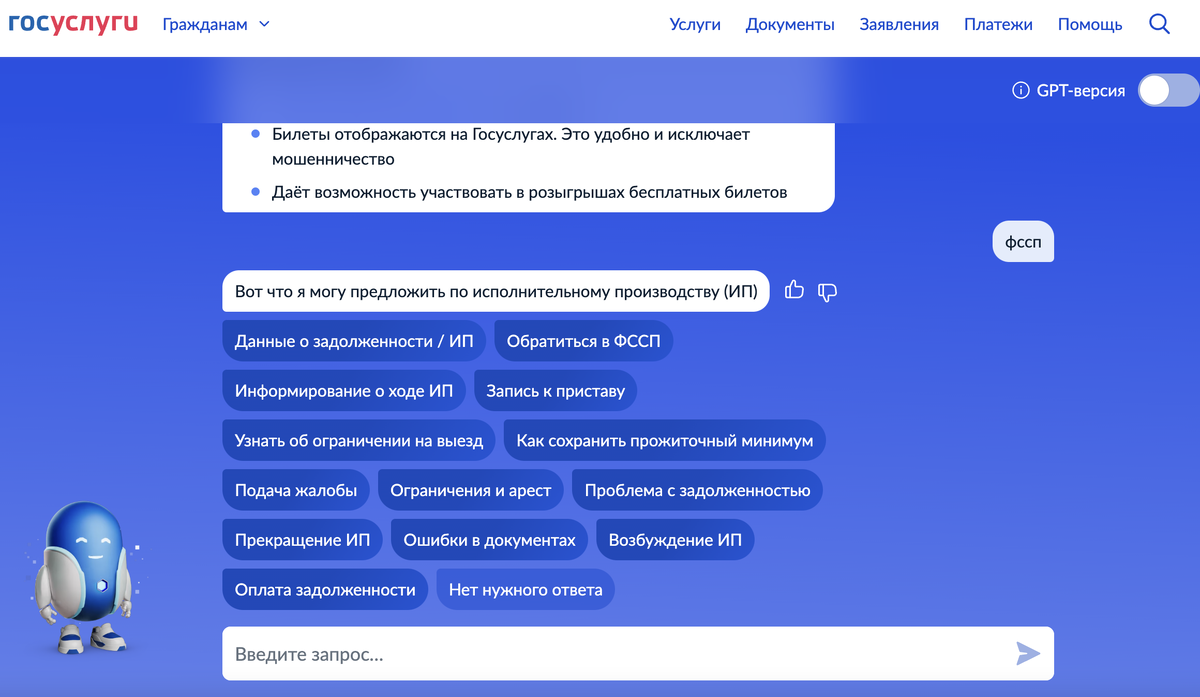
Task: Select Нет нужного ответа option
Action: pyautogui.click(x=525, y=589)
